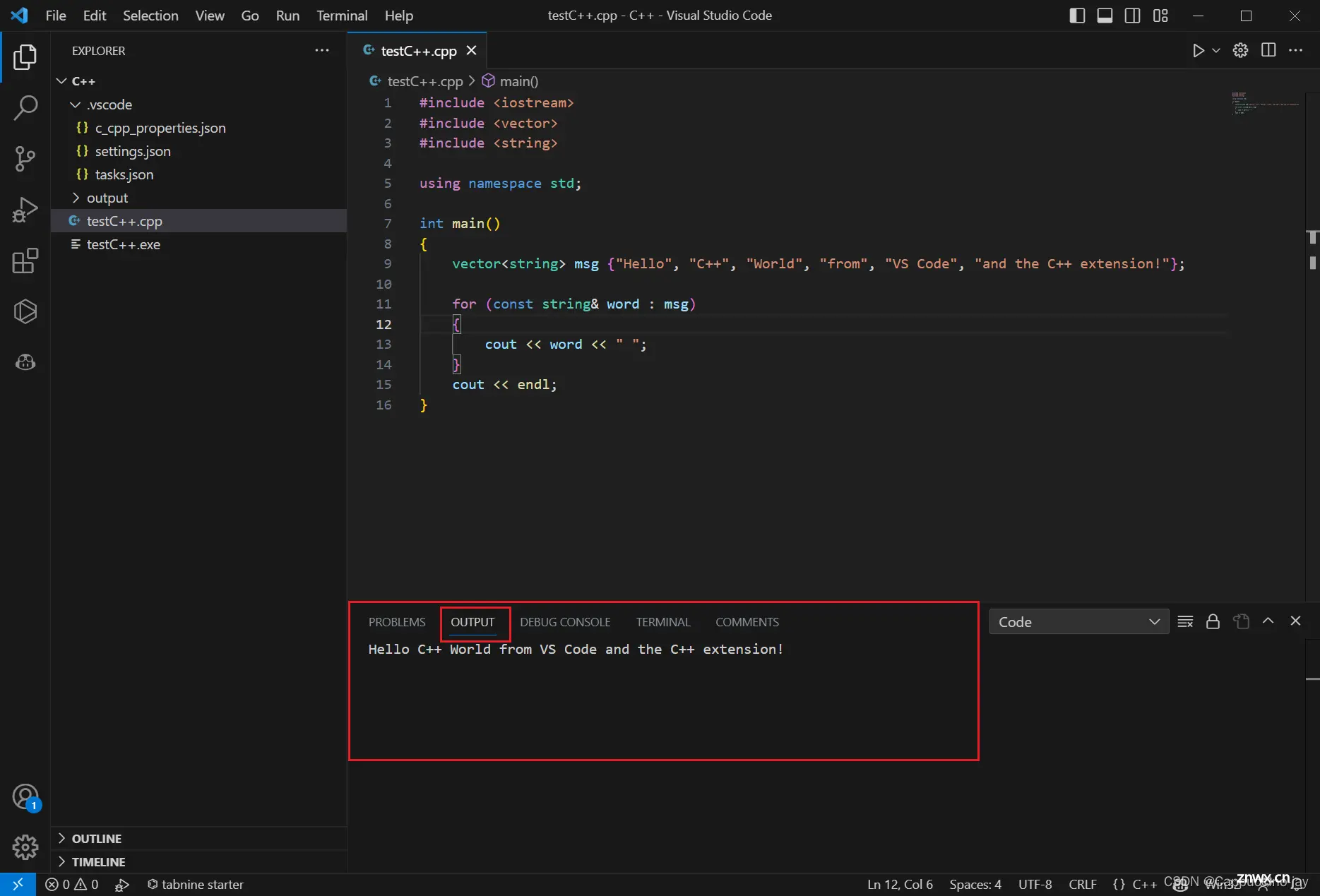The width and height of the screenshot is (1320, 896).
Task: Open the Help menu
Action: [x=399, y=16]
